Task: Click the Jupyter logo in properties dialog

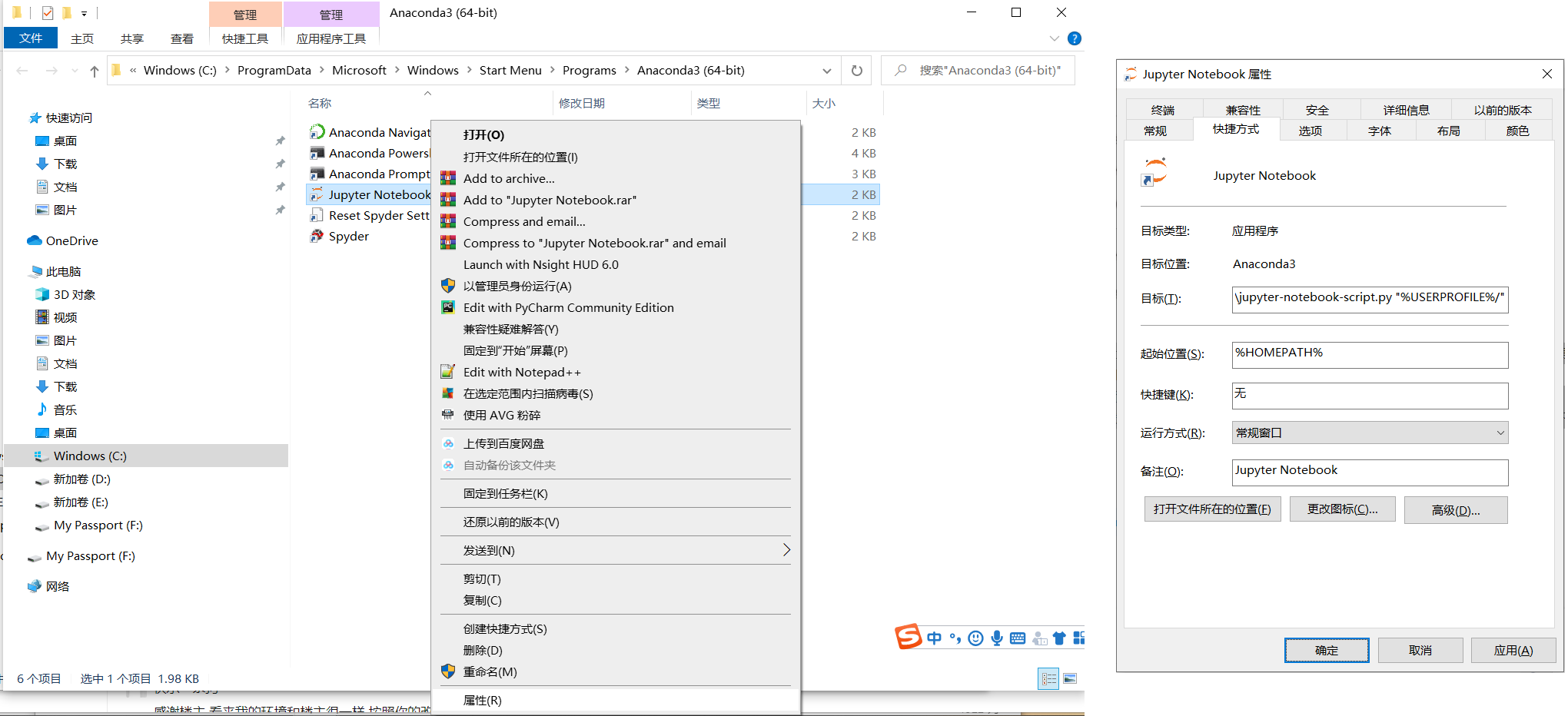Action: (1154, 172)
